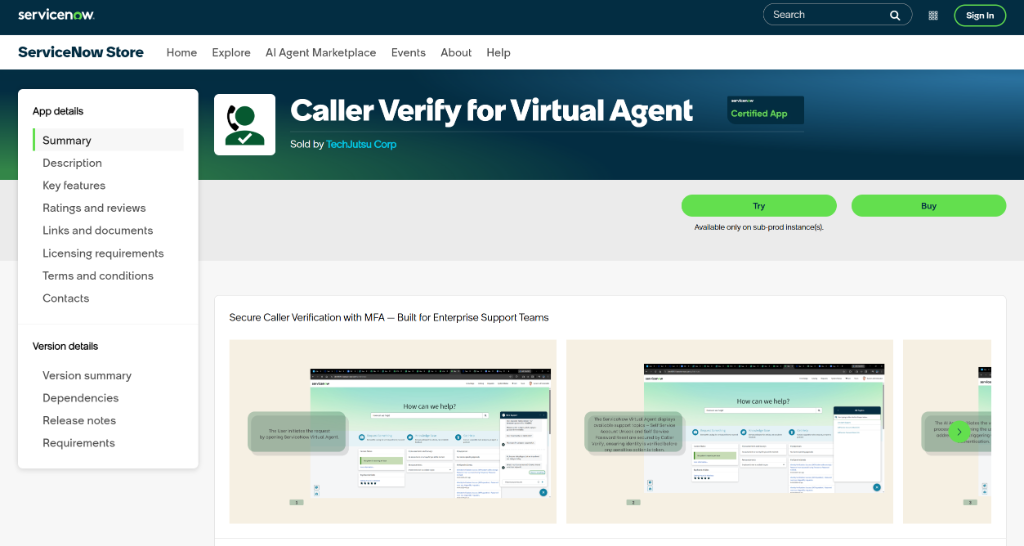The width and height of the screenshot is (1024, 546).
Task: Open the TechJutsu Corp seller link
Action: (361, 144)
